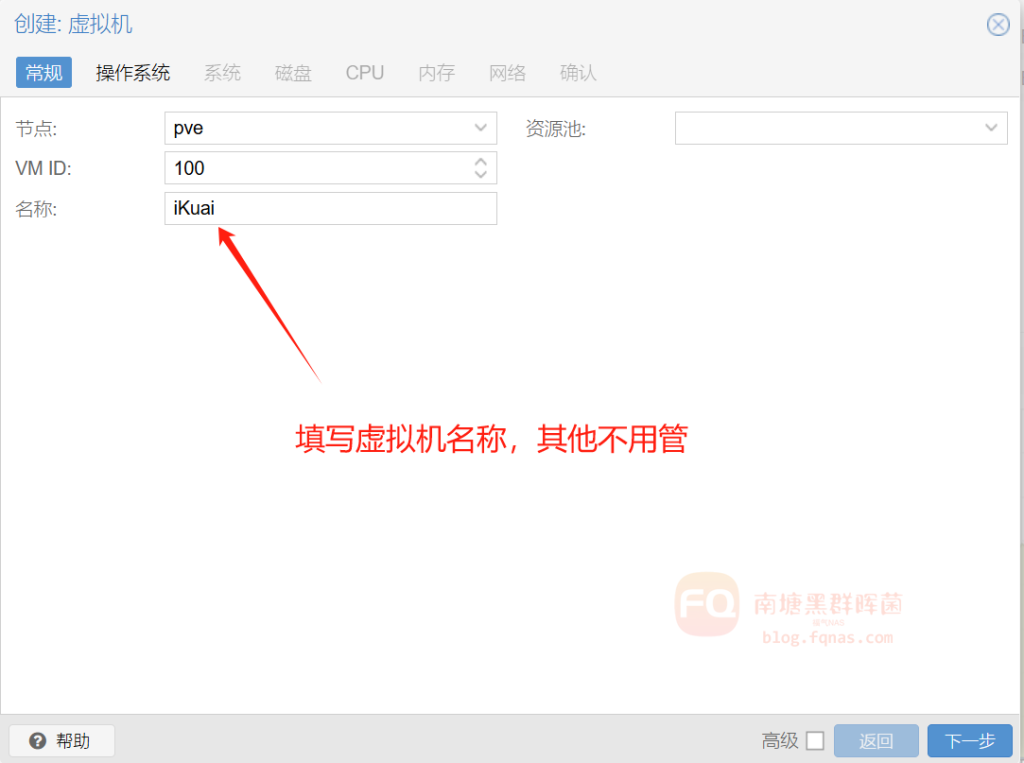The image size is (1024, 763).
Task: Focus the 名称 field containing iKuai
Action: pos(330,209)
